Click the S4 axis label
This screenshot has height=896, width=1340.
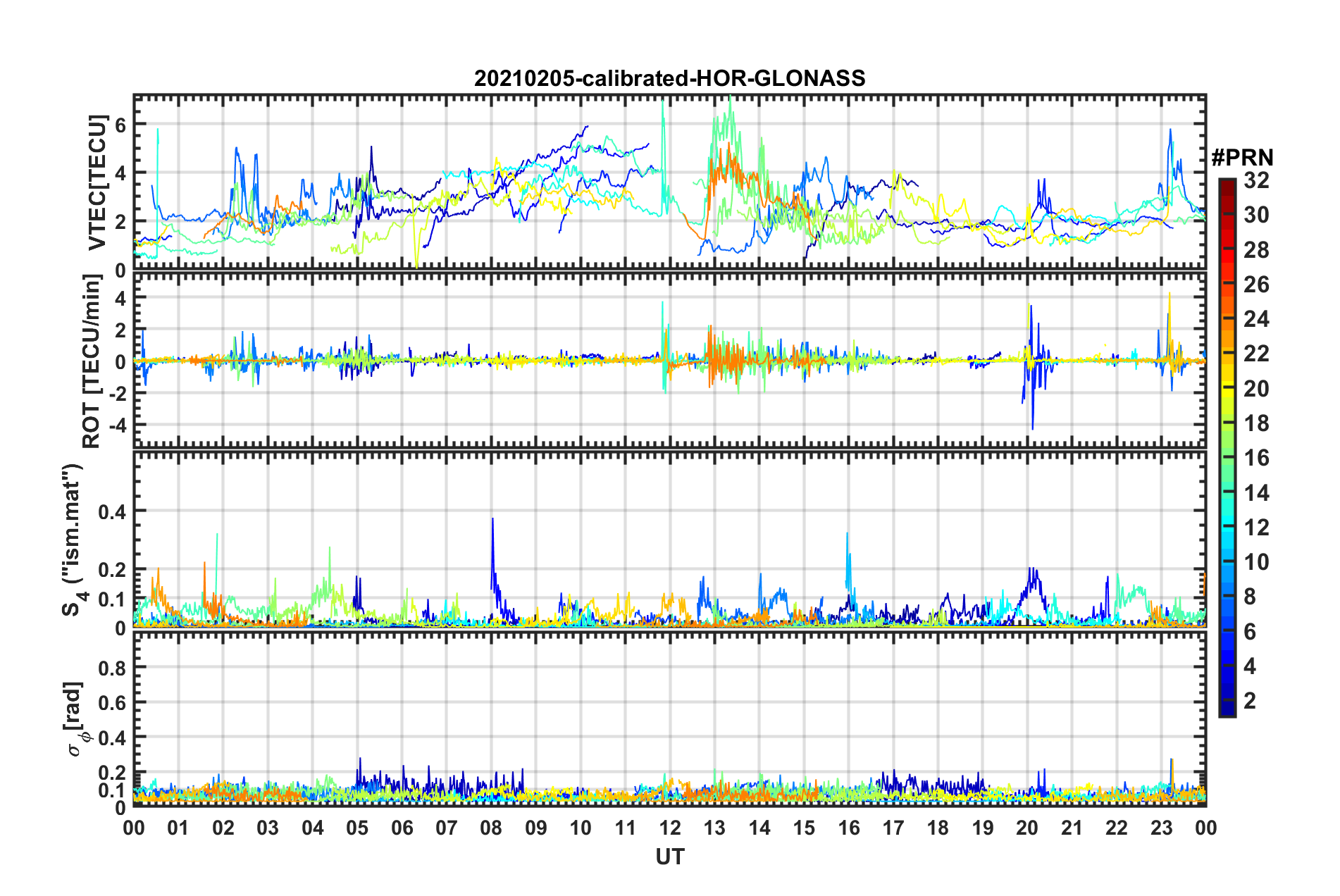coord(73,540)
